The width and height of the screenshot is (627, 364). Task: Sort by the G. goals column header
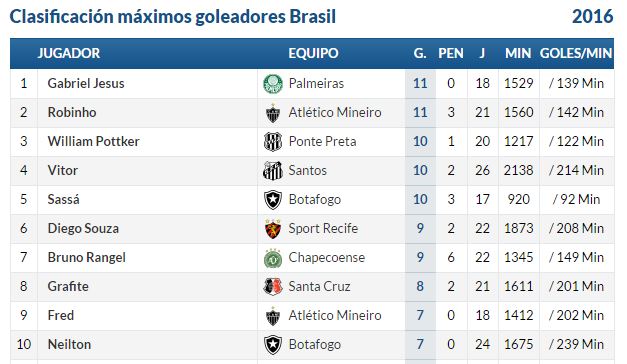pyautogui.click(x=420, y=53)
